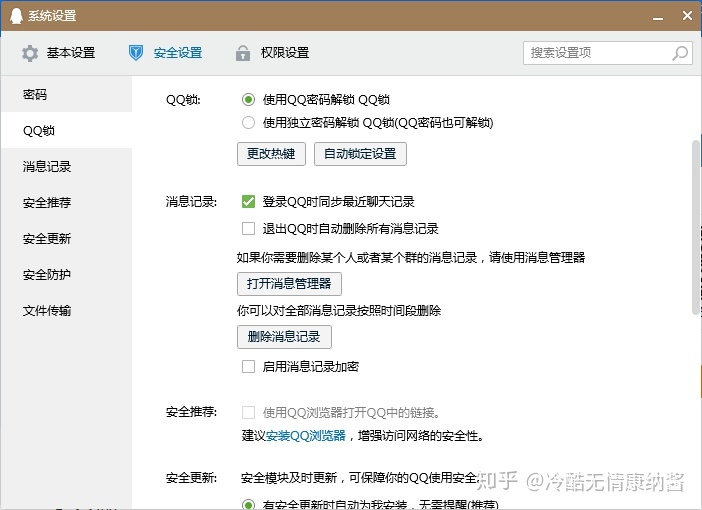
Task: Select 安全推荐 in the sidebar
Action: [66, 202]
